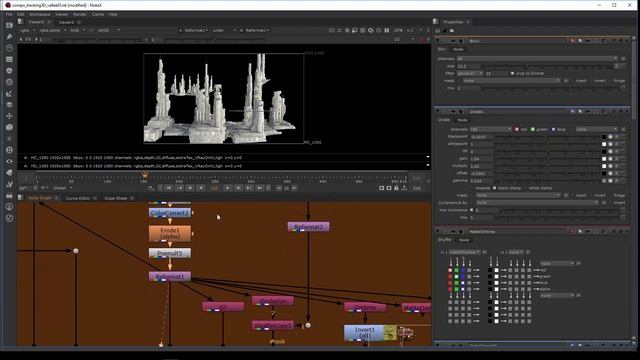Switch to the Curve Editor tab
This screenshot has height=360, width=640.
(78, 198)
